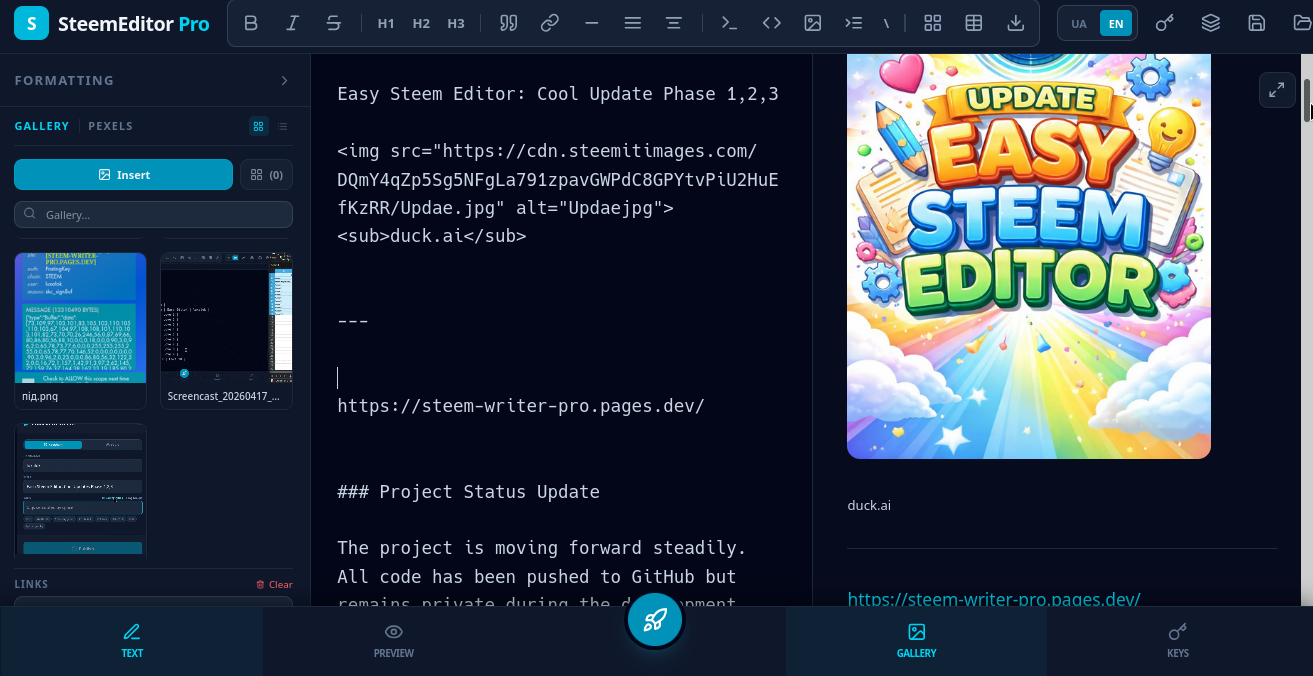The width and height of the screenshot is (1313, 676).
Task: Open the Gallery tab at the bottom
Action: pyautogui.click(x=917, y=641)
